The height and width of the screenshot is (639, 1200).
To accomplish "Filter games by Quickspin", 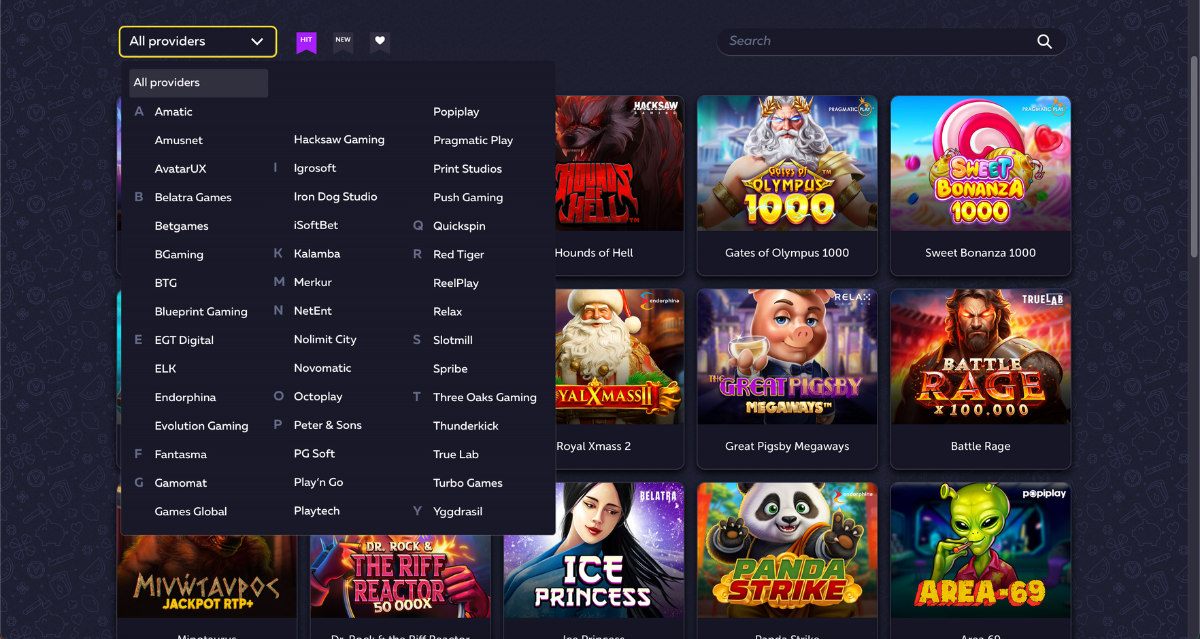I will tap(459, 226).
